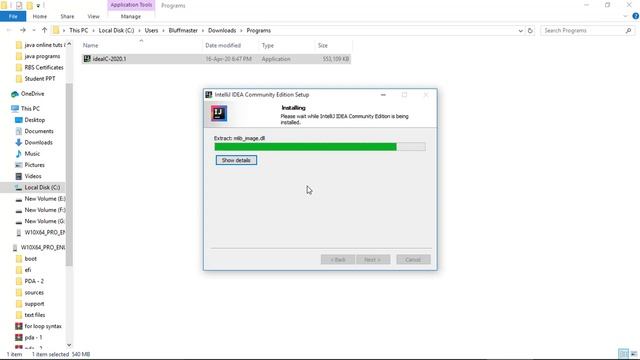Open the View ribbon tab

coord(93,16)
